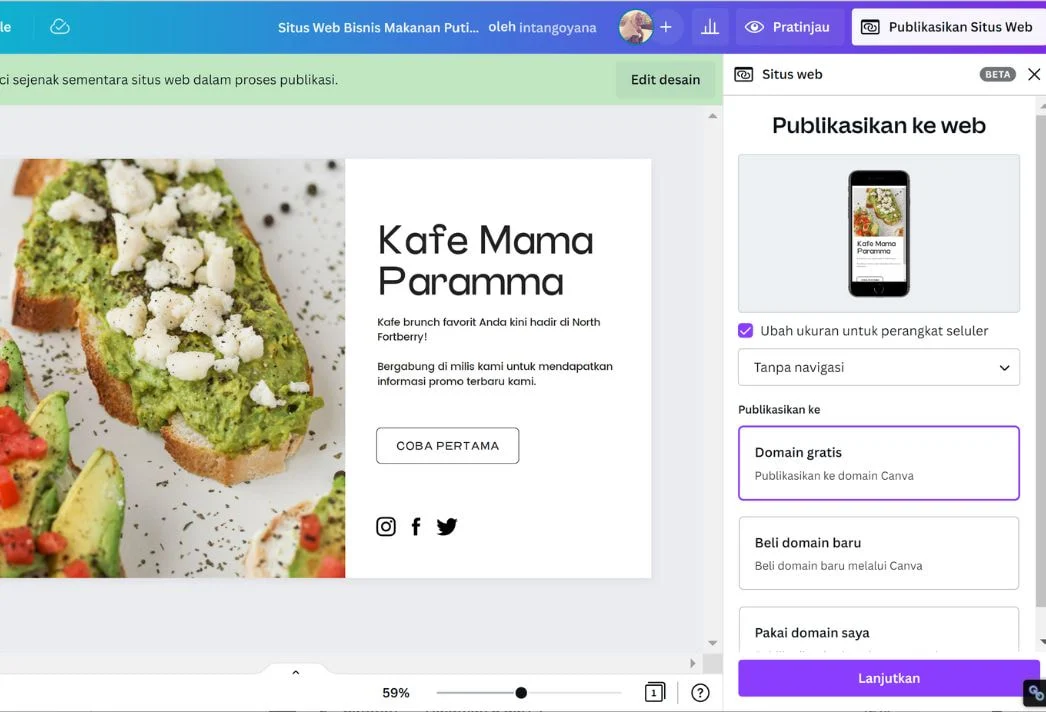The width and height of the screenshot is (1046, 712).
Task: Click the Publikasikan ke label
Action: coord(779,410)
